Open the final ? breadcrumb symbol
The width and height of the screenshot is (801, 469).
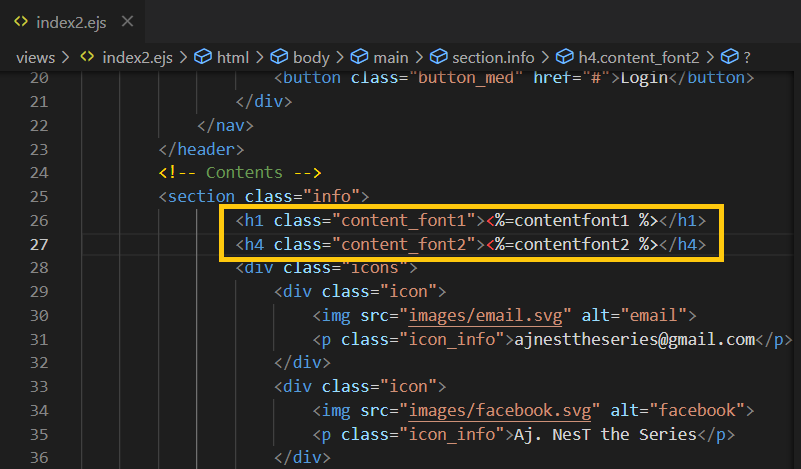click(x=747, y=57)
